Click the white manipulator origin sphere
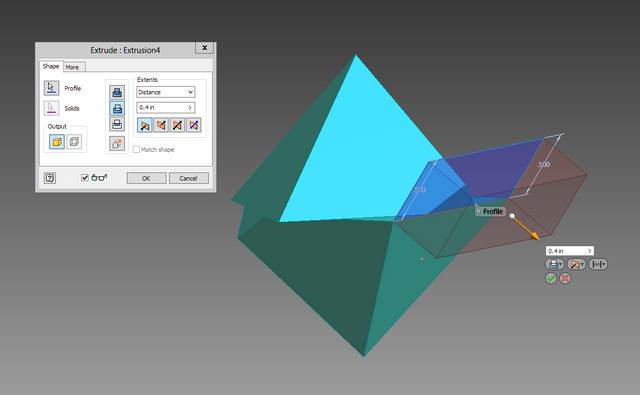The height and width of the screenshot is (395, 640). (x=512, y=216)
